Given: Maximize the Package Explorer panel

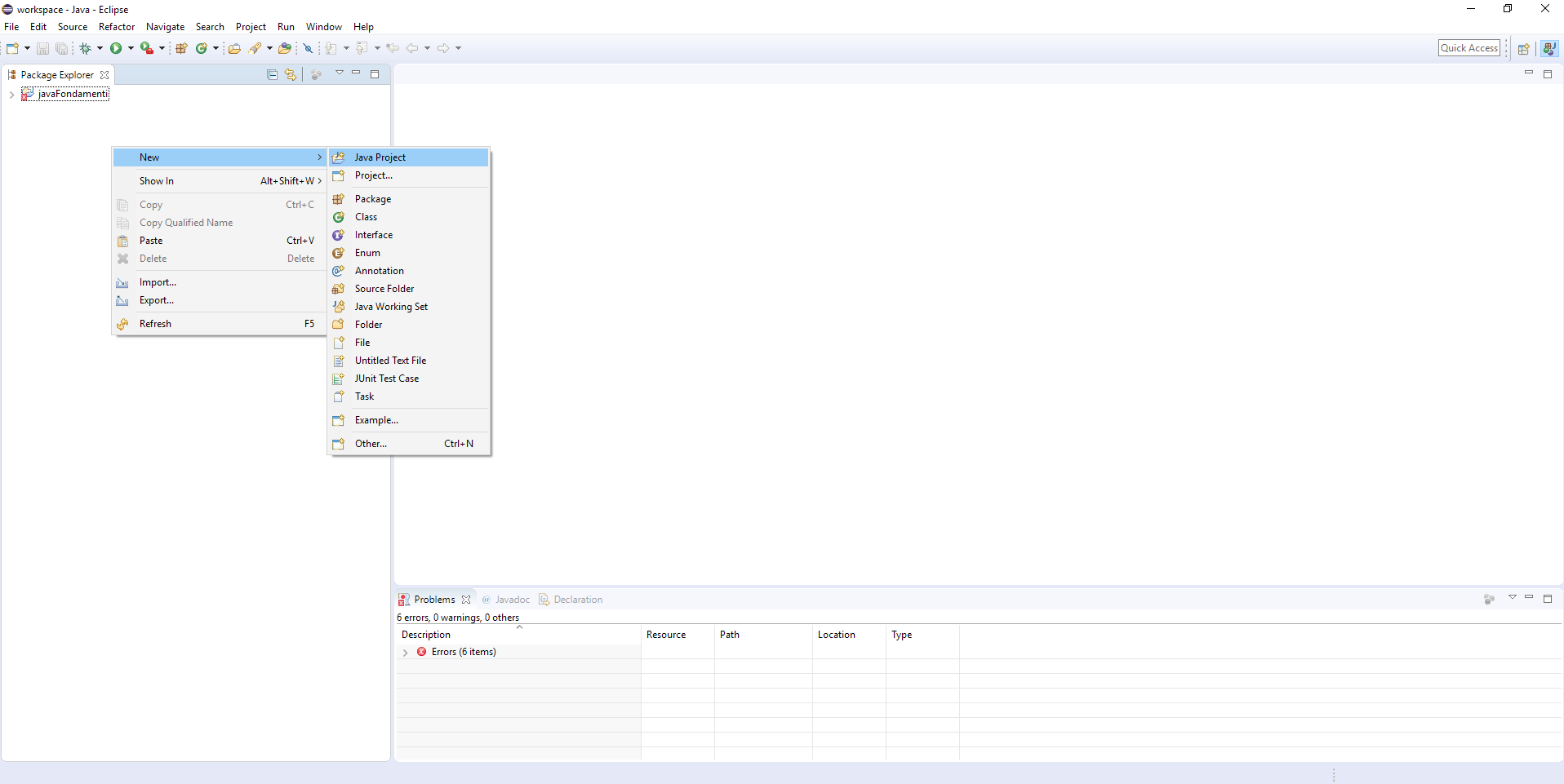Looking at the screenshot, I should pyautogui.click(x=375, y=74).
